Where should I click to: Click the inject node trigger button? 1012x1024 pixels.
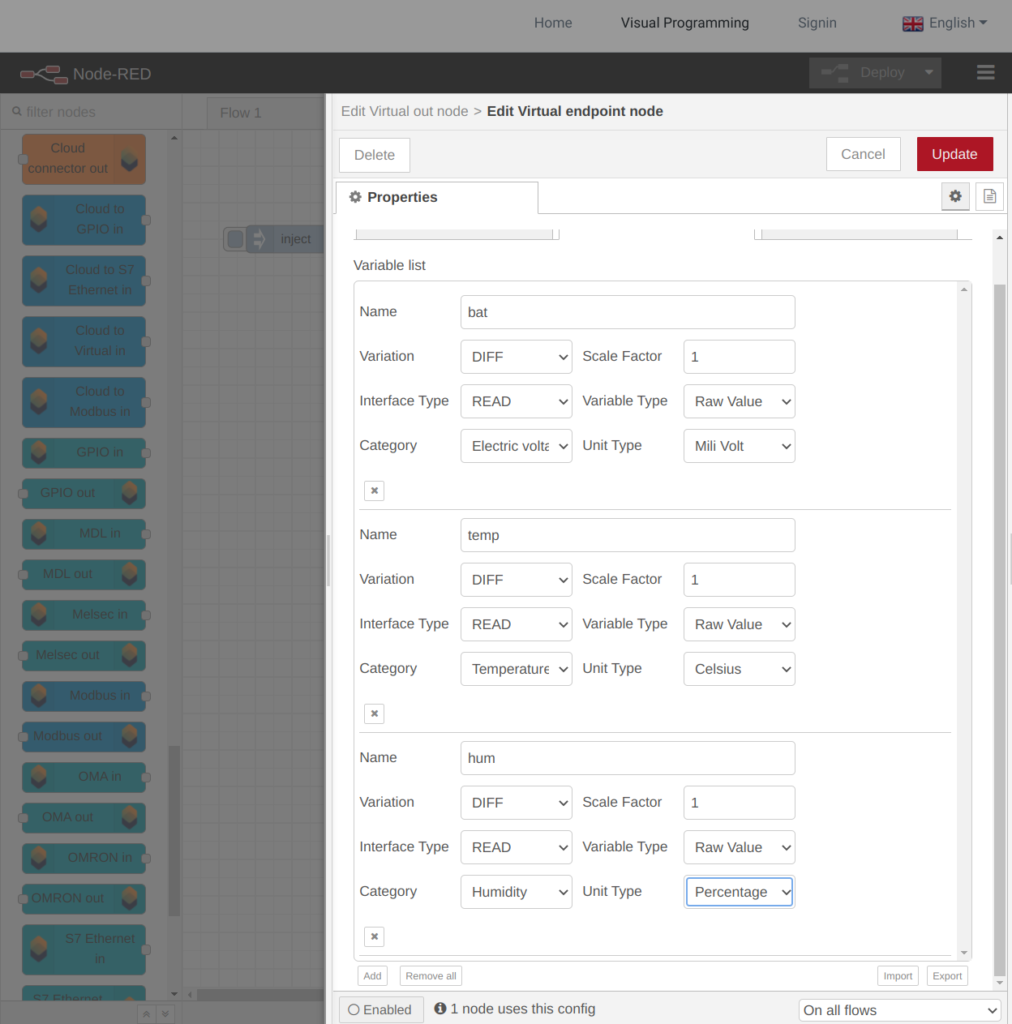pyautogui.click(x=235, y=239)
